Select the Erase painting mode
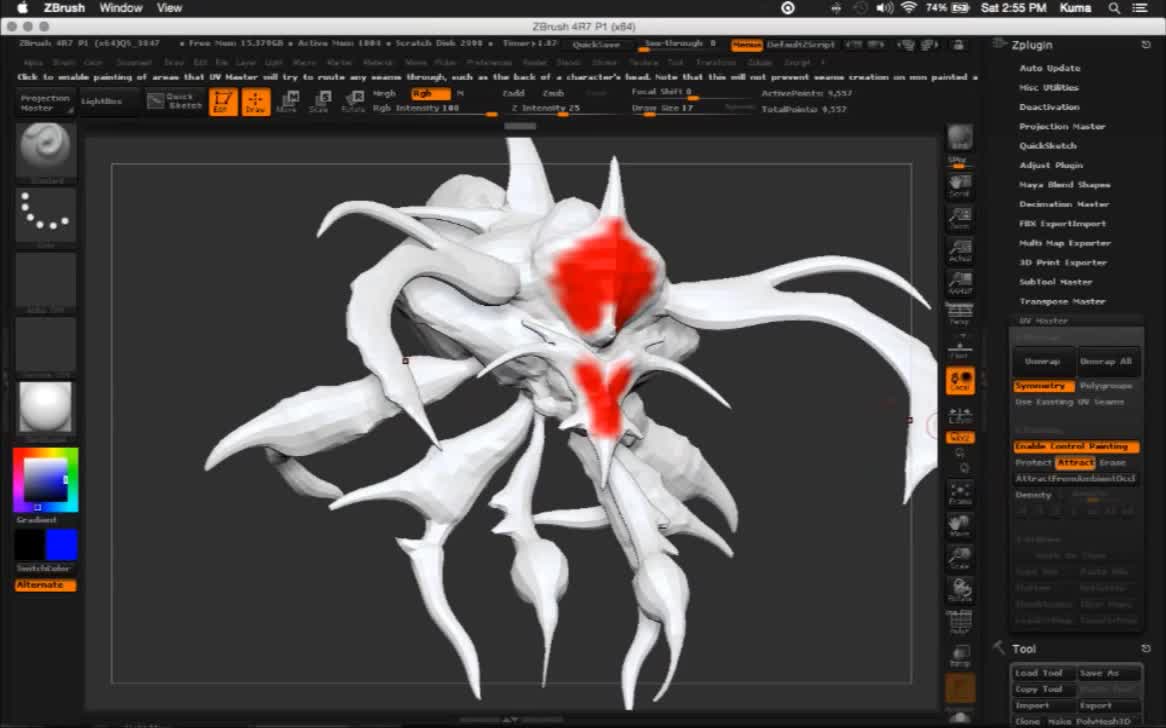 pyautogui.click(x=1112, y=463)
